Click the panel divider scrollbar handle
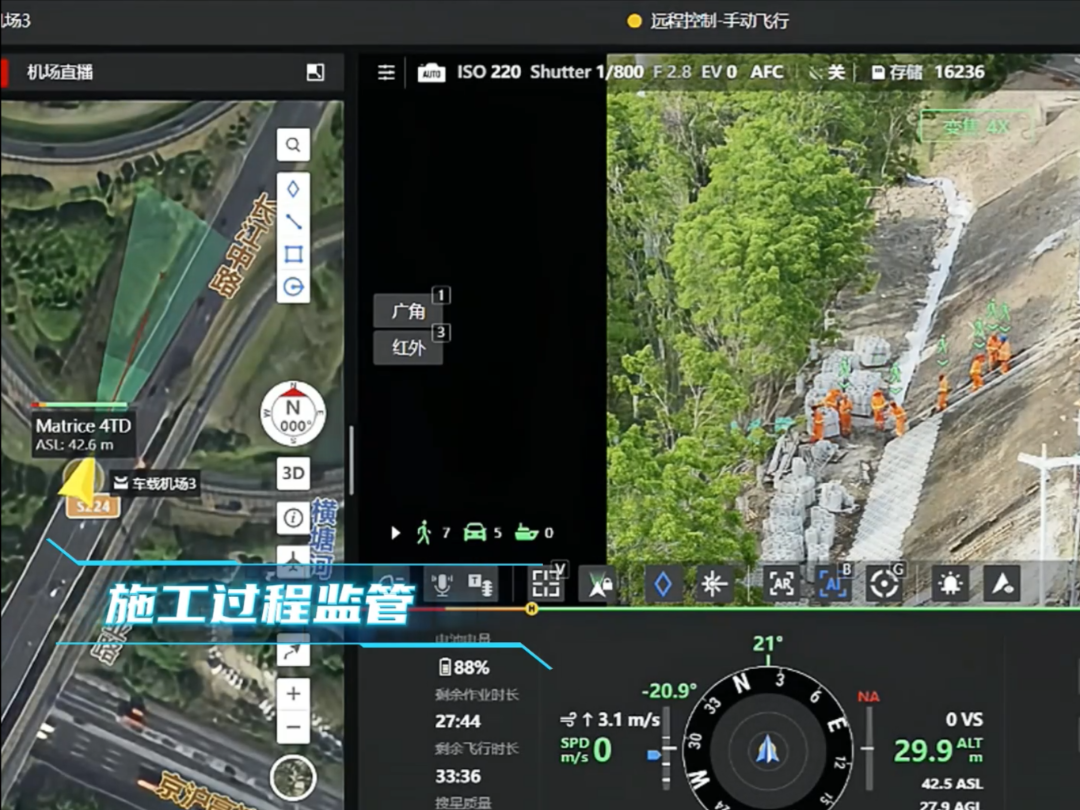1080x810 pixels. click(x=351, y=460)
